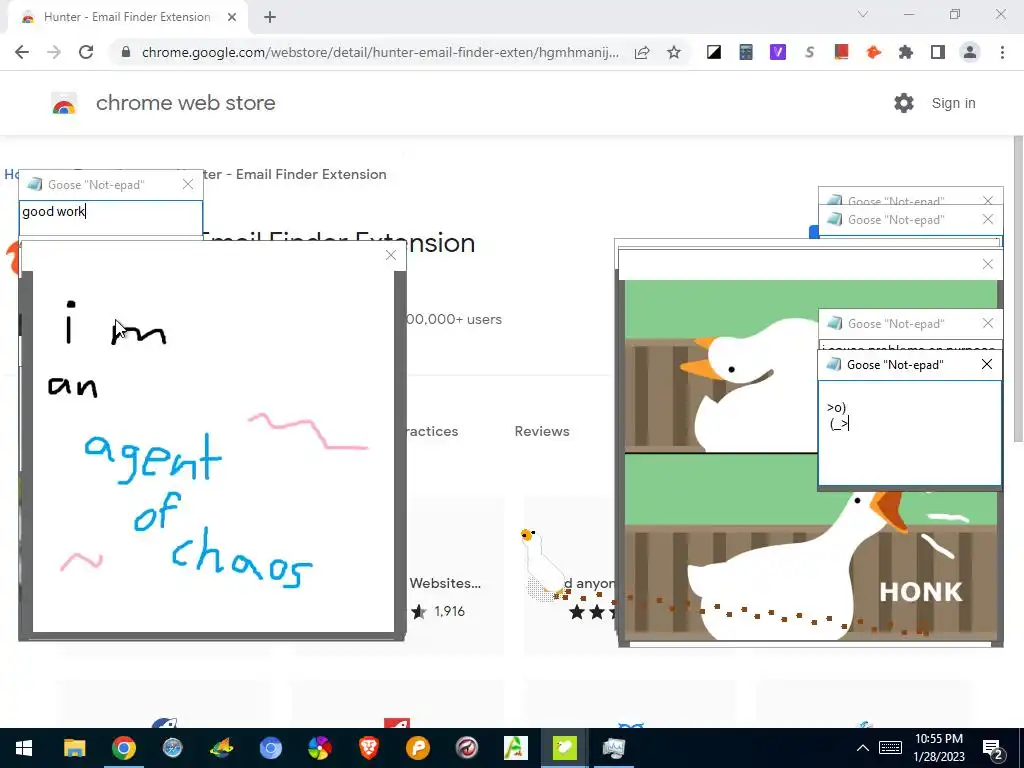Viewport: 1024px width, 768px height.
Task: Reload the Chrome Web Store page
Action: [x=86, y=52]
